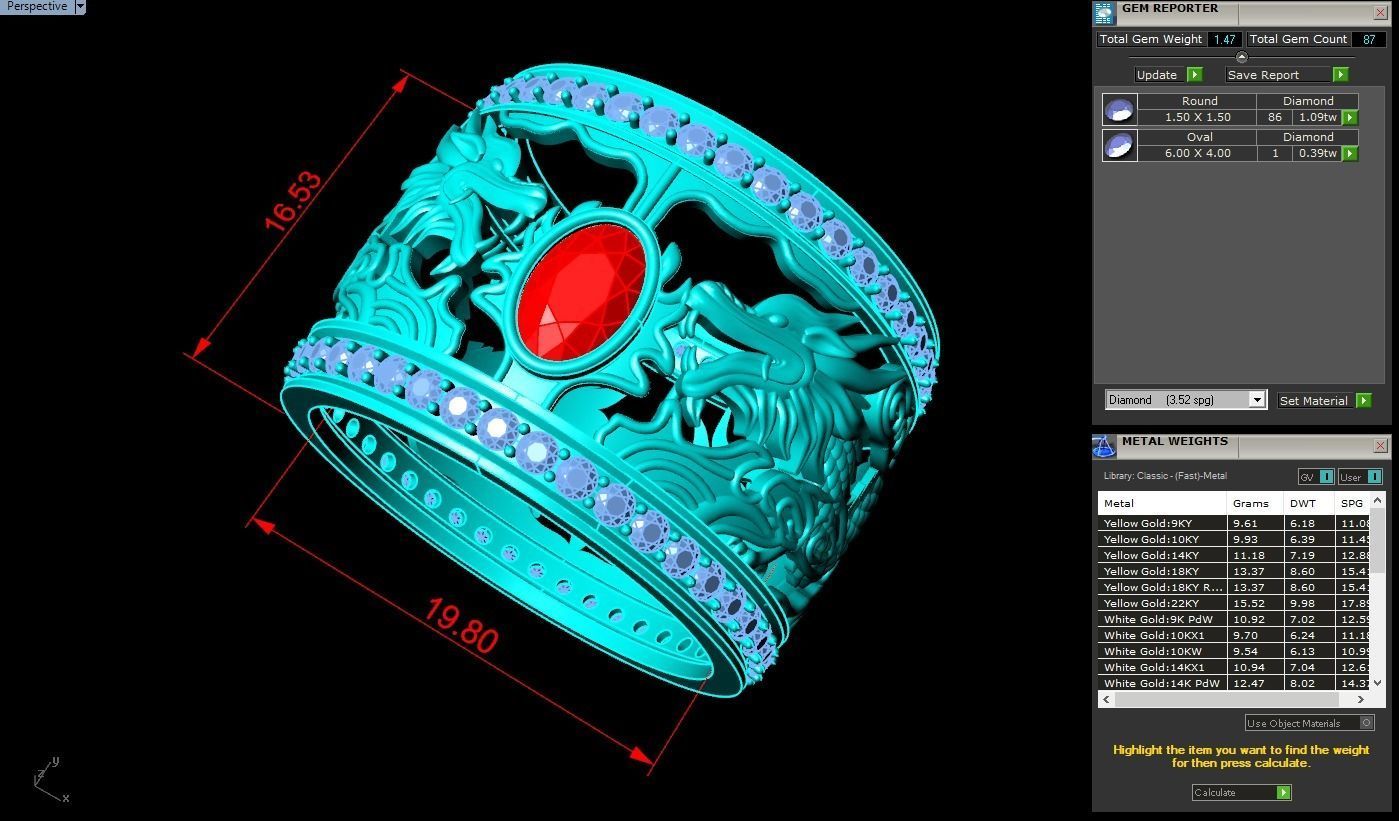Click the Total Gem Count value 87
The width and height of the screenshot is (1399, 821).
click(x=1369, y=39)
